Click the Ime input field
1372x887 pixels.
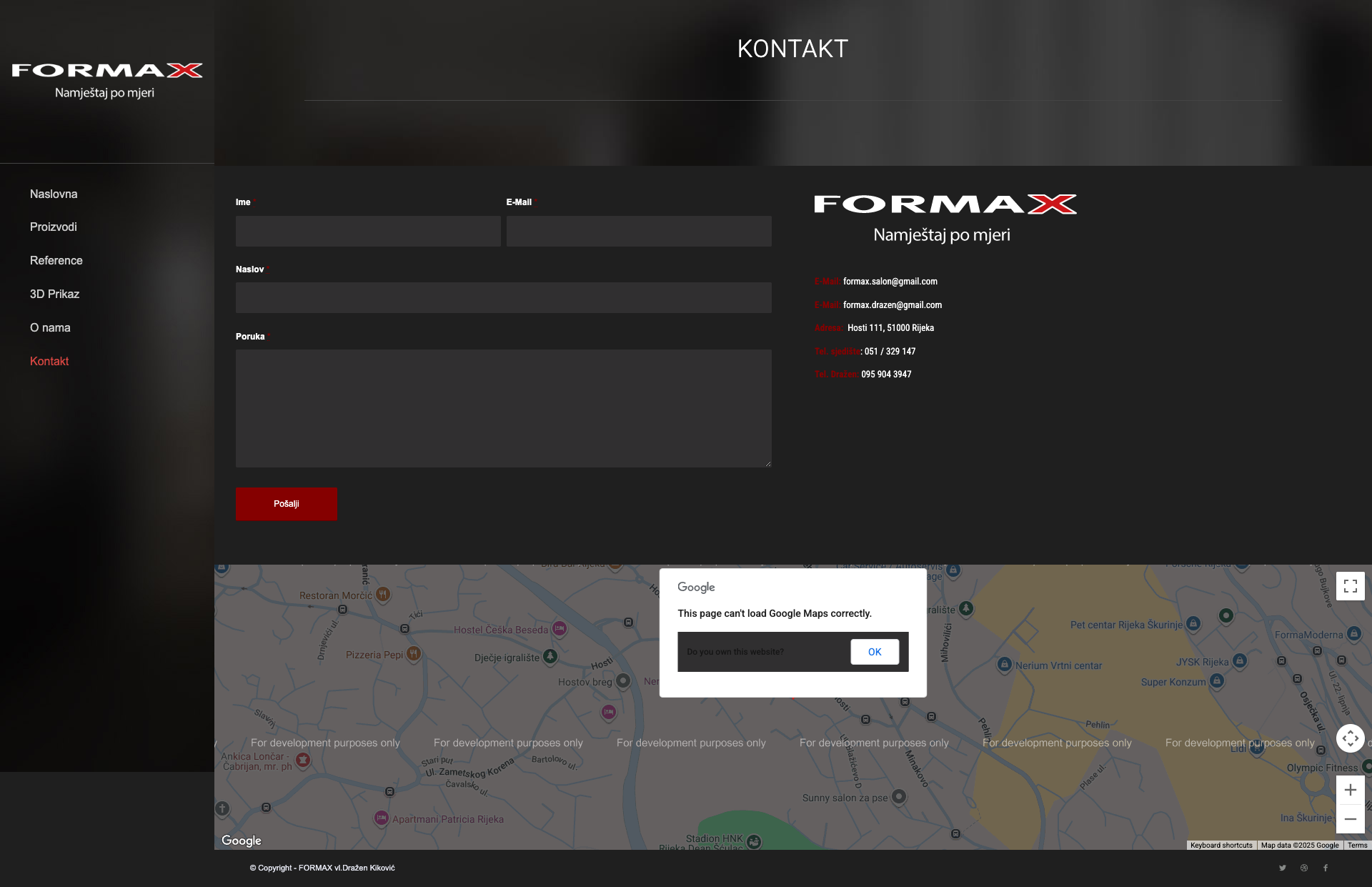click(368, 231)
